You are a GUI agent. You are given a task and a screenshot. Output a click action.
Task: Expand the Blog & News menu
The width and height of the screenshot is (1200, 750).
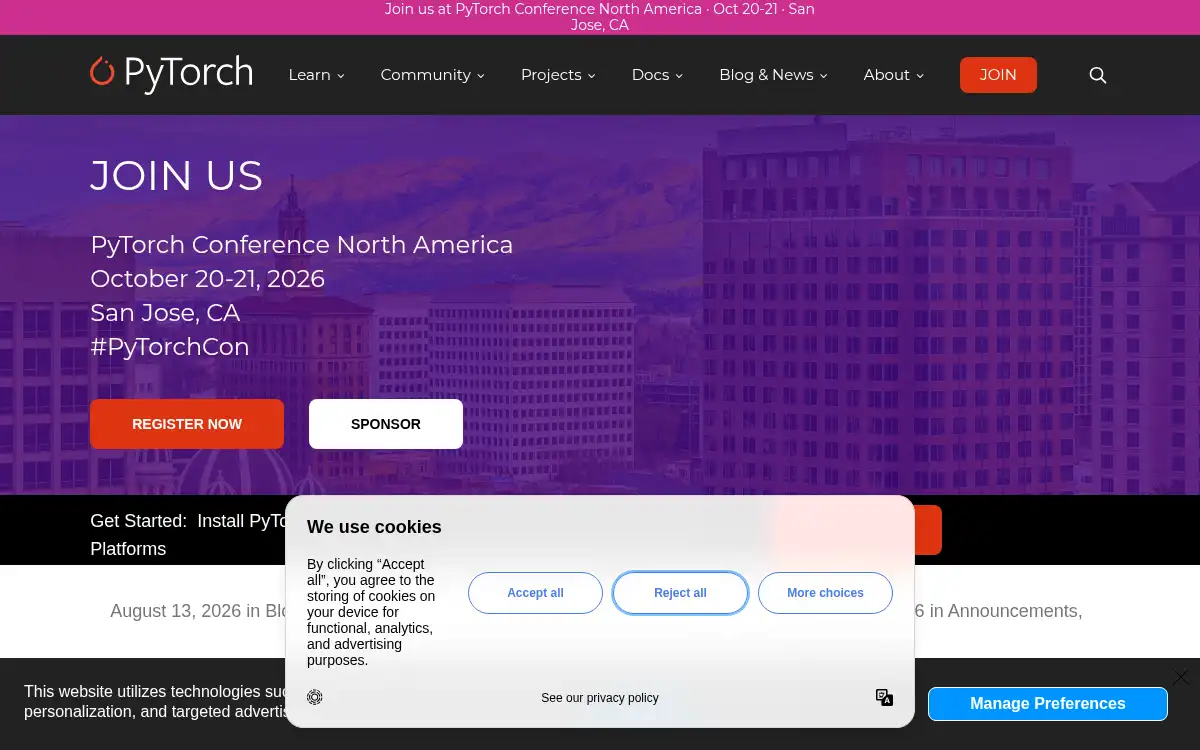click(773, 75)
